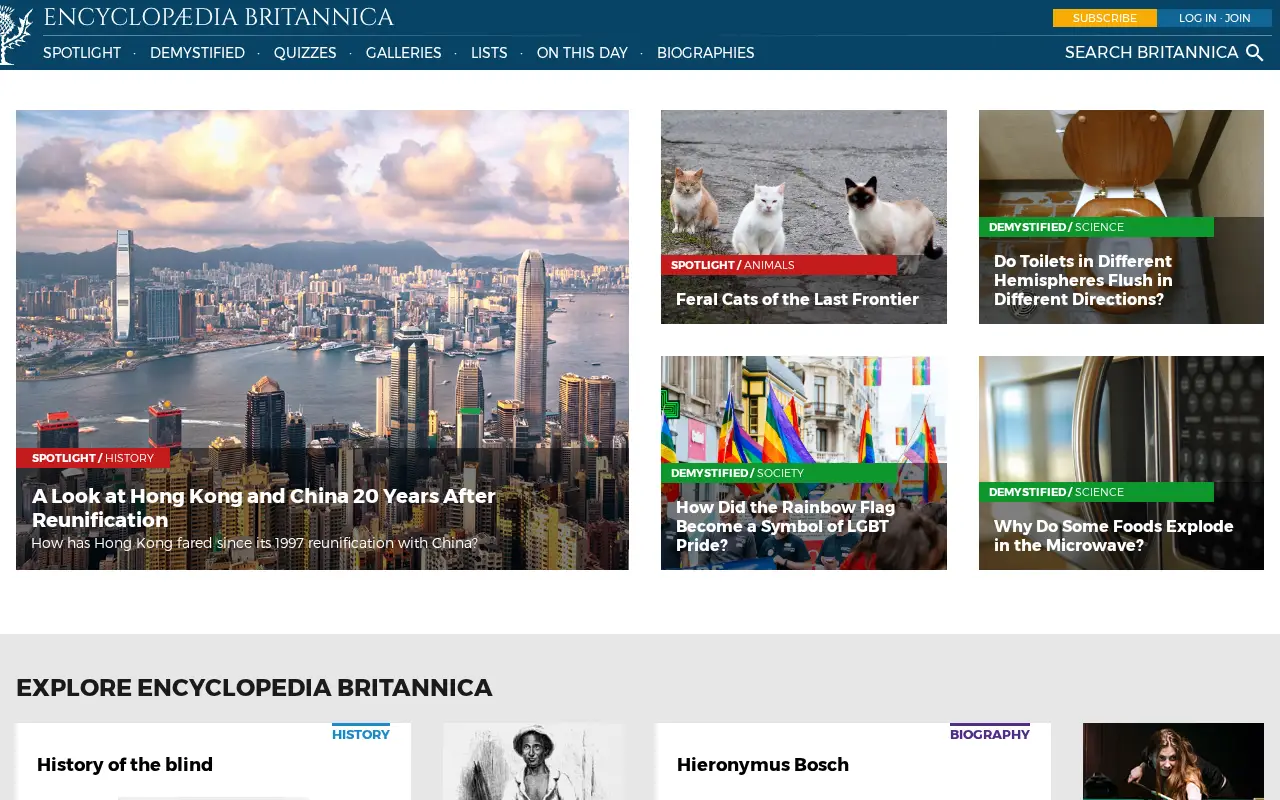Screen dimensions: 1280x800
Task: Click the Log In · Join button
Action: pyautogui.click(x=1214, y=18)
